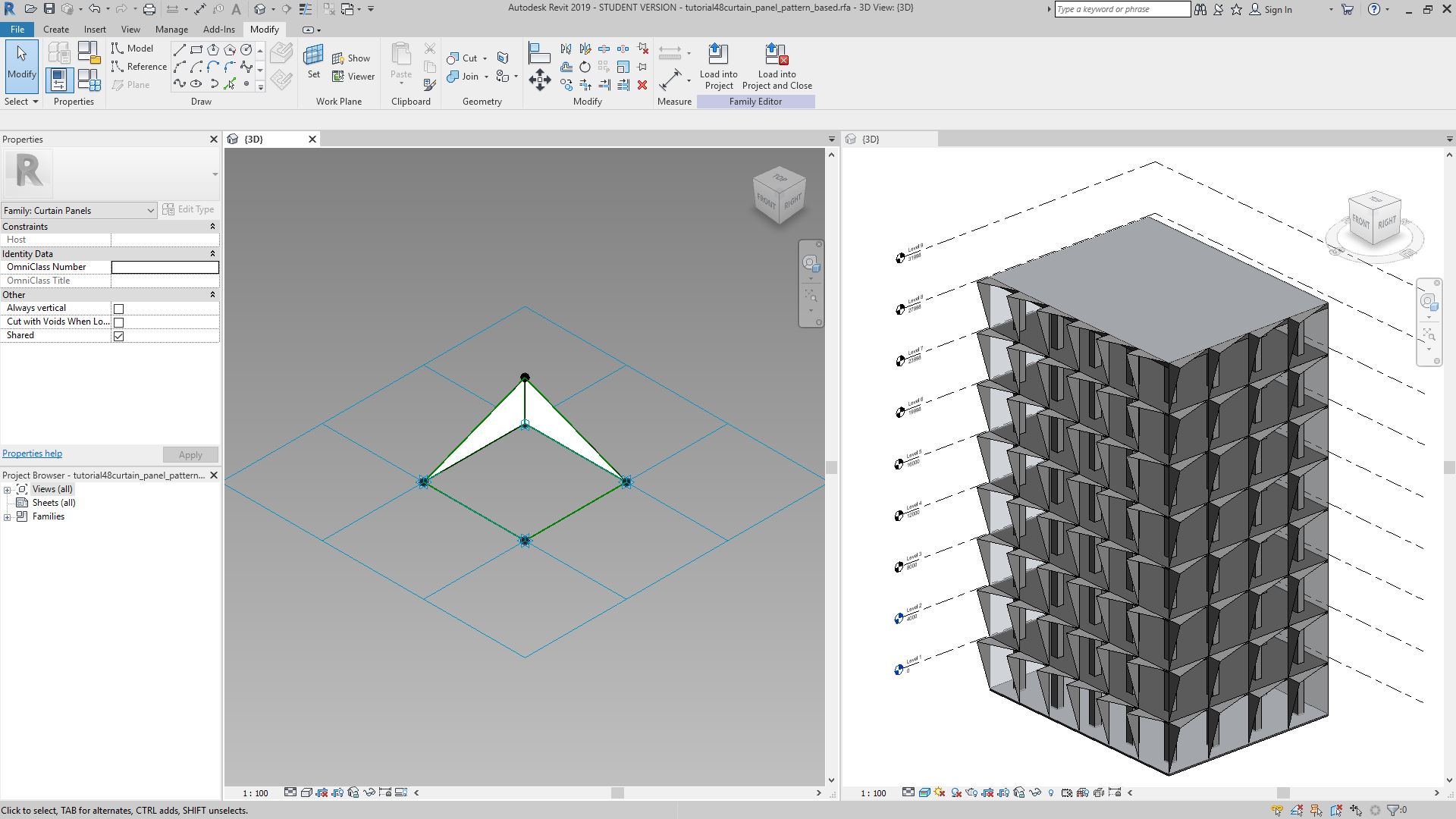The height and width of the screenshot is (819, 1456).
Task: Select the Move tool icon
Action: click(x=539, y=80)
